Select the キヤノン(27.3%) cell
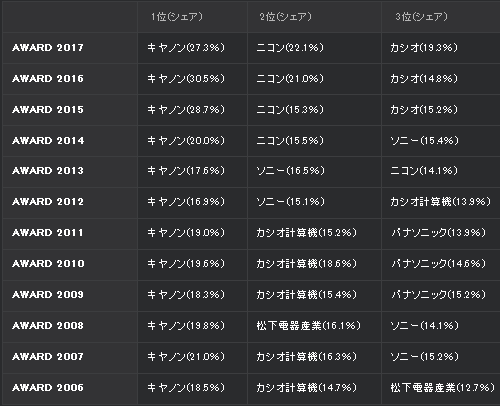This screenshot has width=500, height=406. (x=186, y=48)
